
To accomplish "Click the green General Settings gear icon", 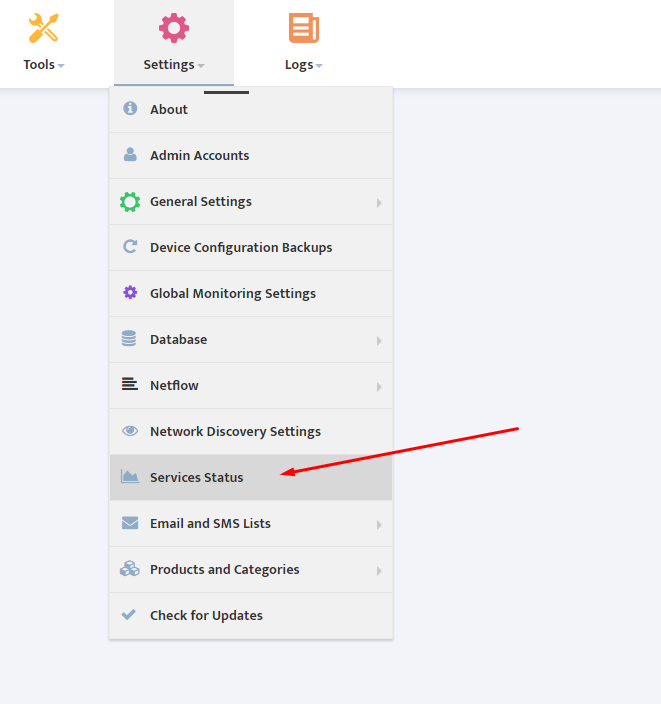I will [130, 202].
